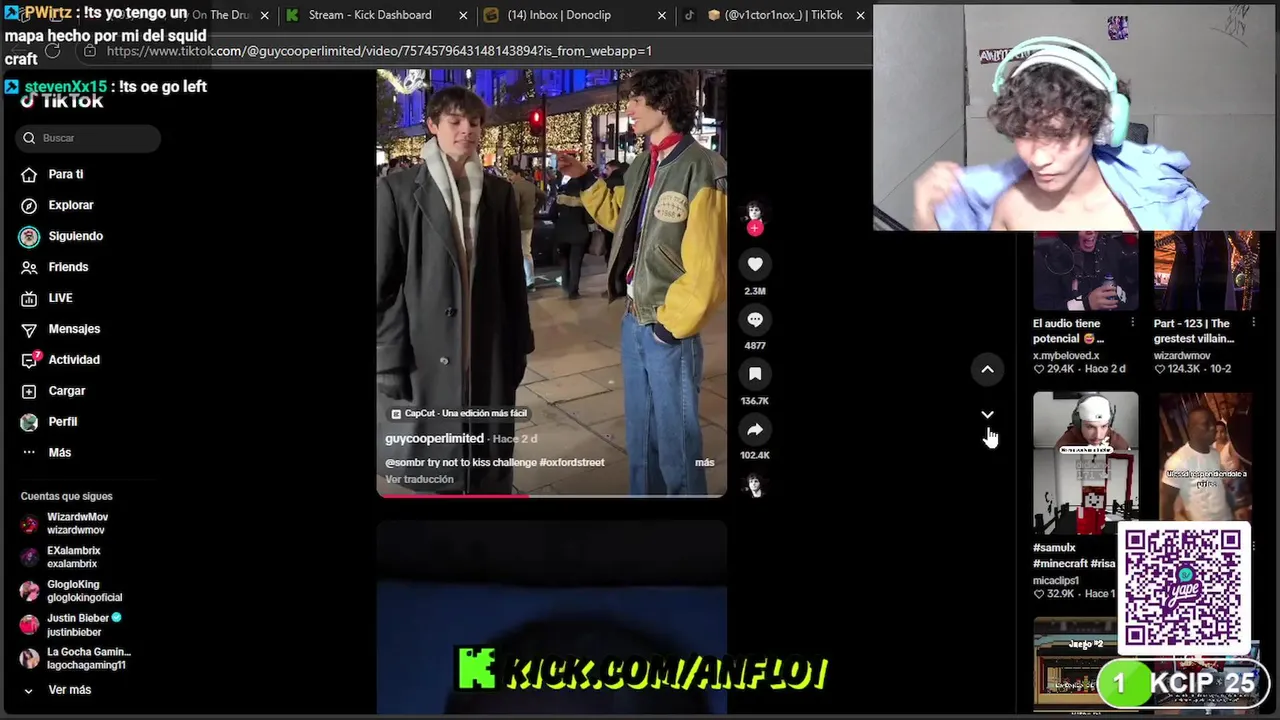Open the wizardwmov author under Part - 123
The width and height of the screenshot is (1280, 720).
[1182, 355]
